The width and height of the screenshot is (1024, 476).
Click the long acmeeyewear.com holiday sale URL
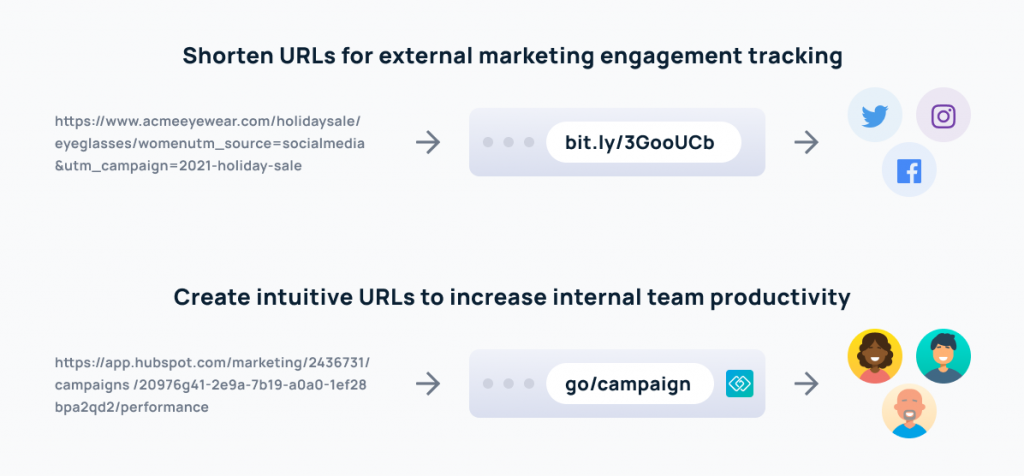pyautogui.click(x=210, y=144)
